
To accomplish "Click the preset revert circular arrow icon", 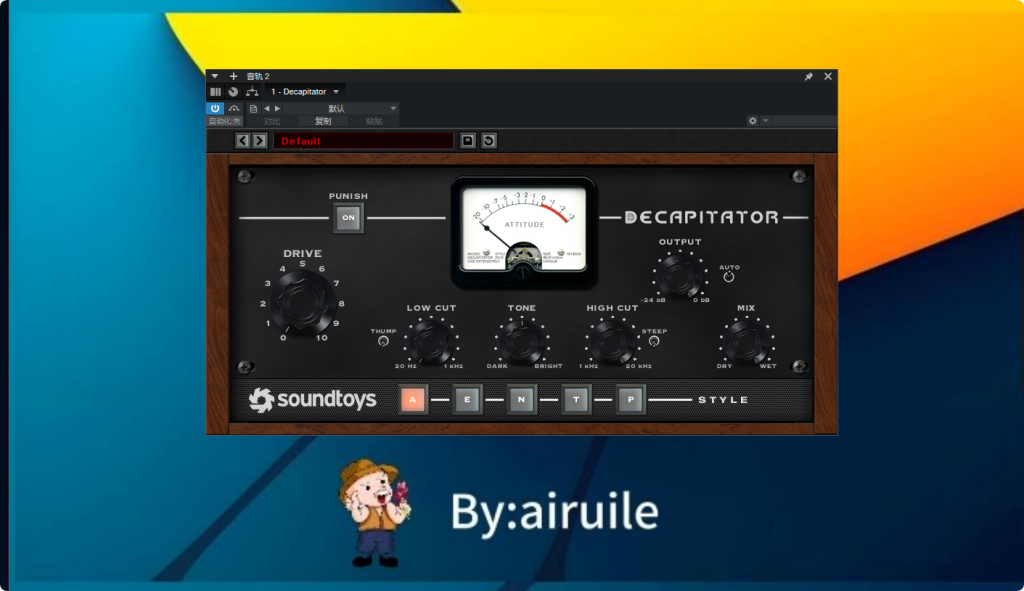I will tap(488, 140).
